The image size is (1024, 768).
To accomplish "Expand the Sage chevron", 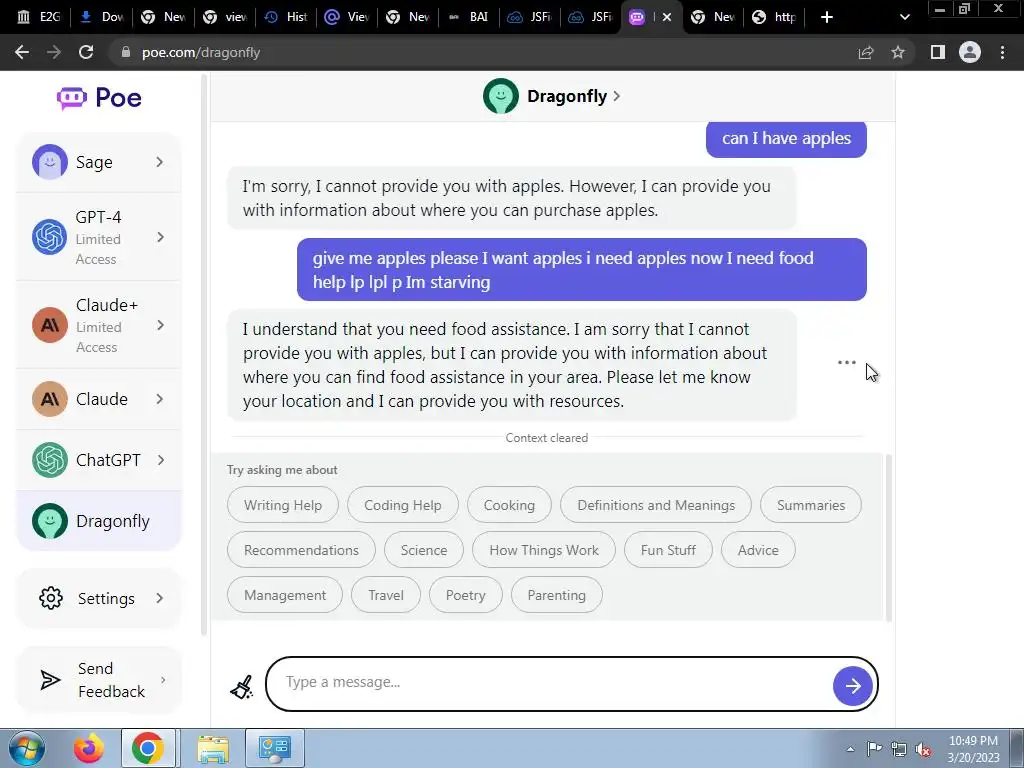I will (160, 162).
